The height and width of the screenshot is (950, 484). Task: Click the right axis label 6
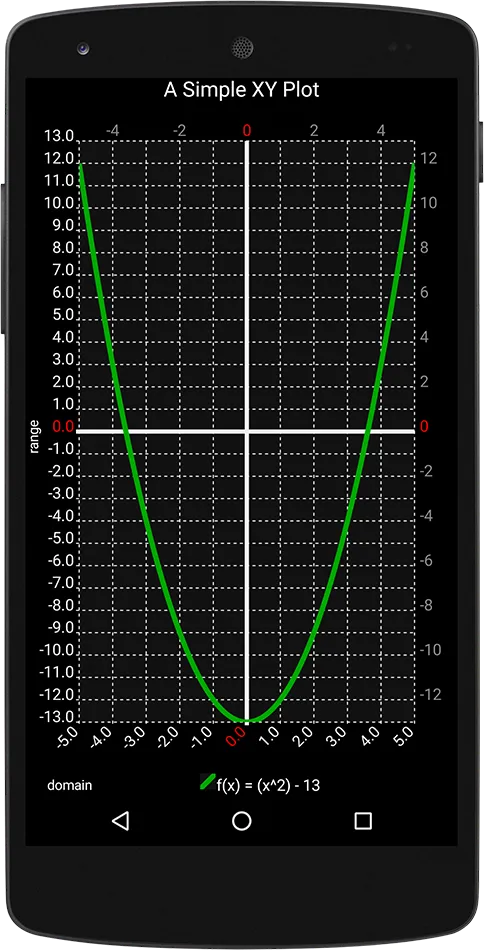pos(424,293)
